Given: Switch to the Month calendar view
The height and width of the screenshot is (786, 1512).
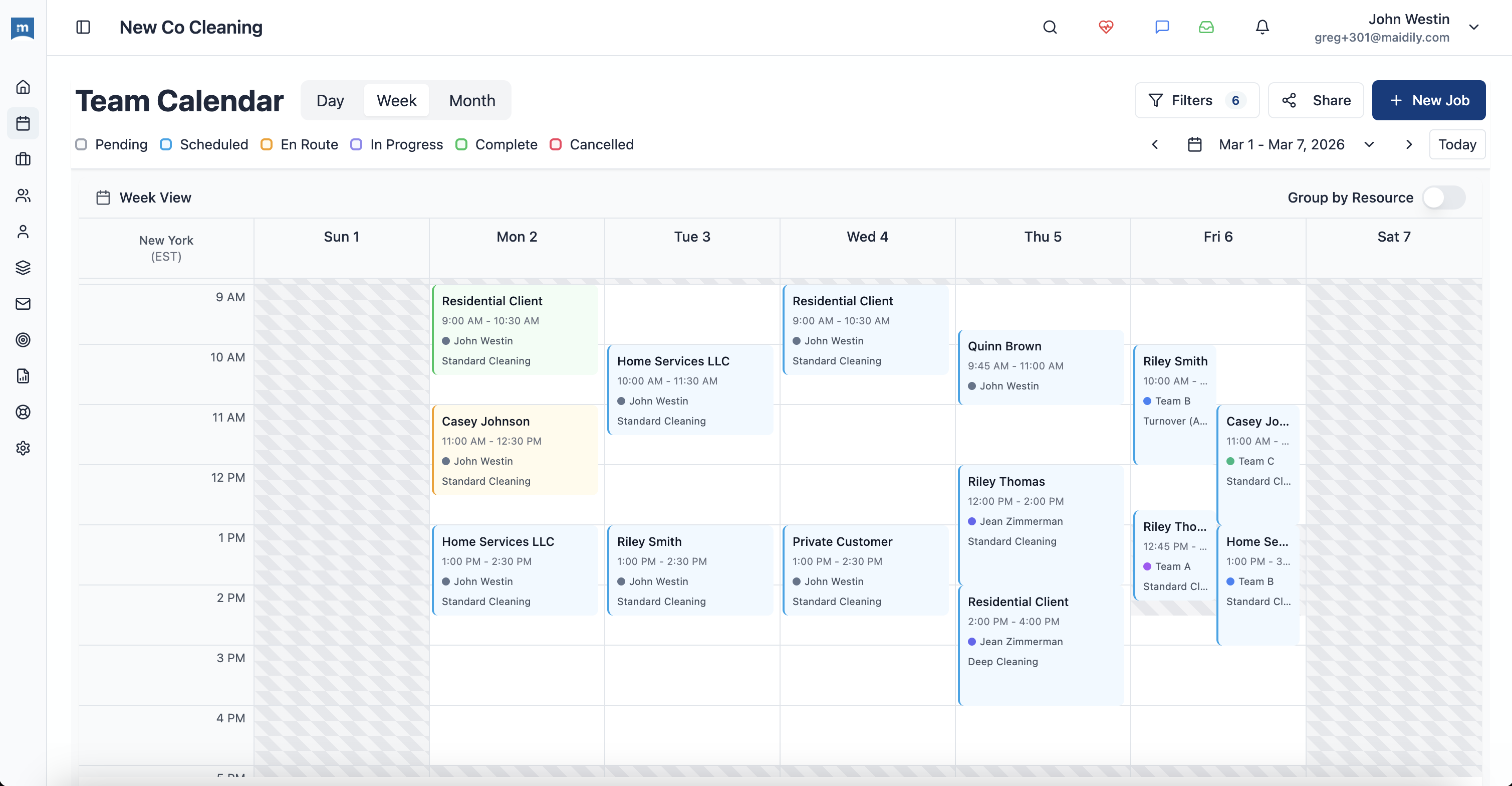Looking at the screenshot, I should coord(471,100).
